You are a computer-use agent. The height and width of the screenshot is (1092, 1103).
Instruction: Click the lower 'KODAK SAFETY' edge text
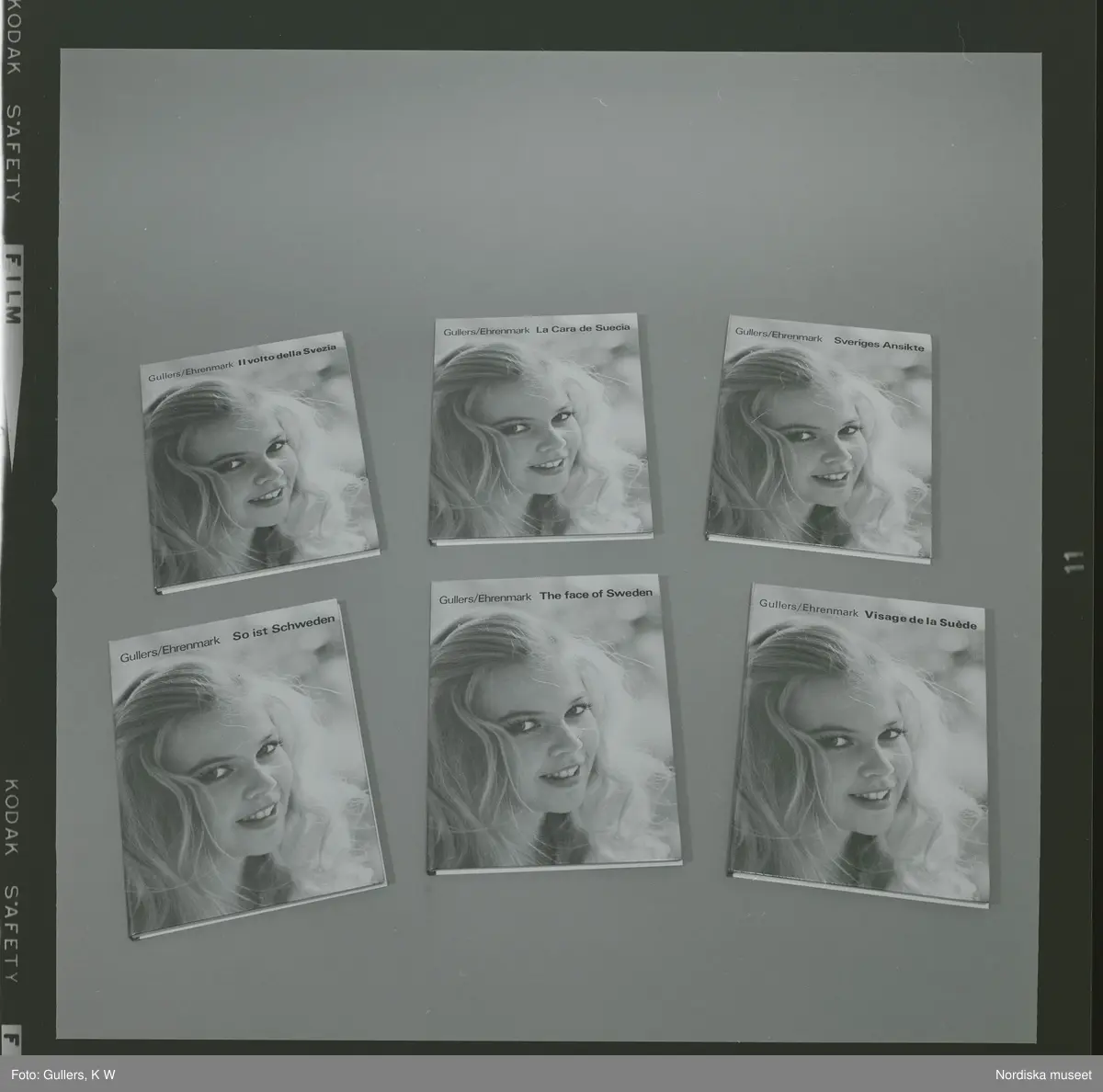point(13,880)
